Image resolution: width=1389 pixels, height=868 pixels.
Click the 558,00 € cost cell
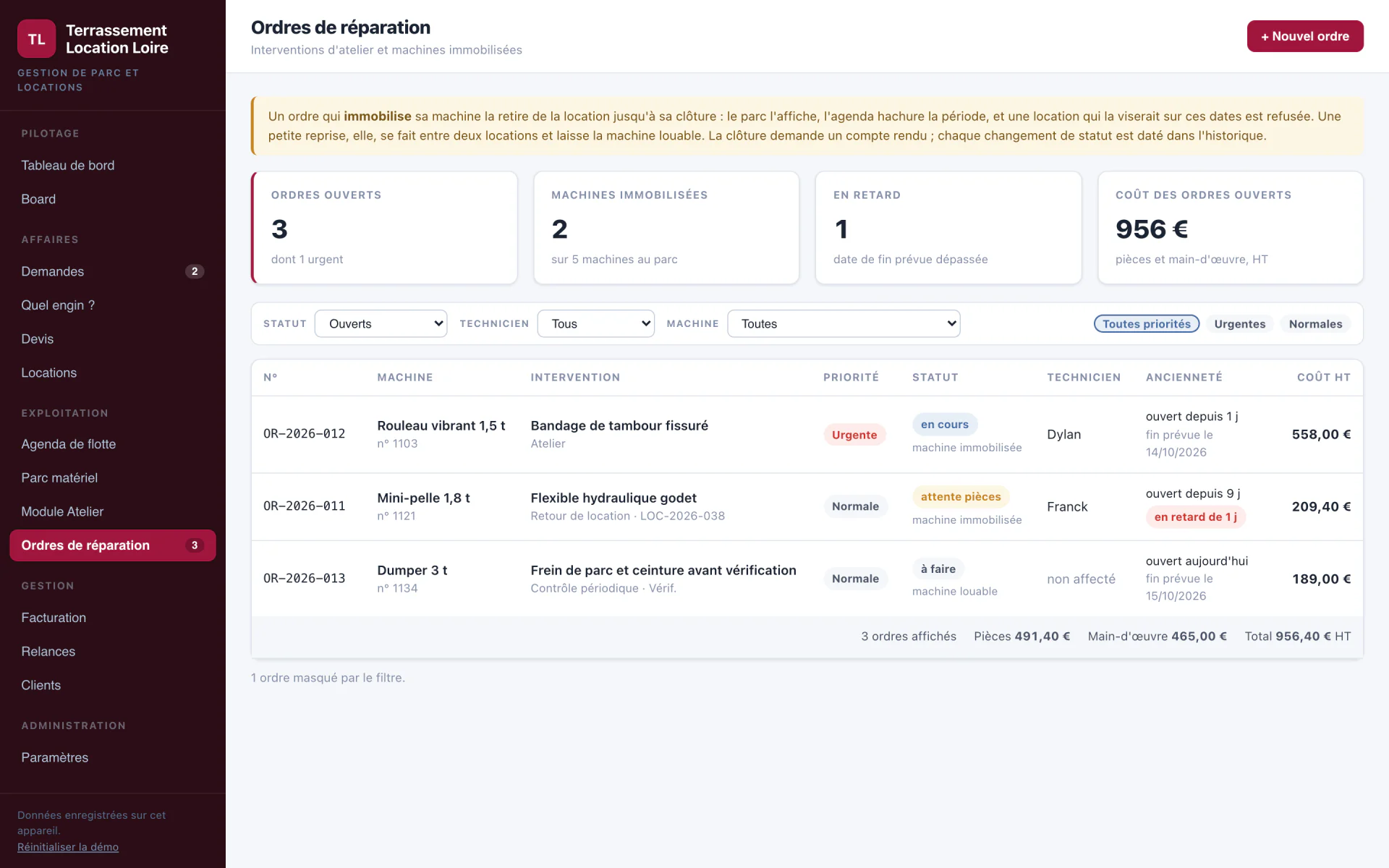1321,434
